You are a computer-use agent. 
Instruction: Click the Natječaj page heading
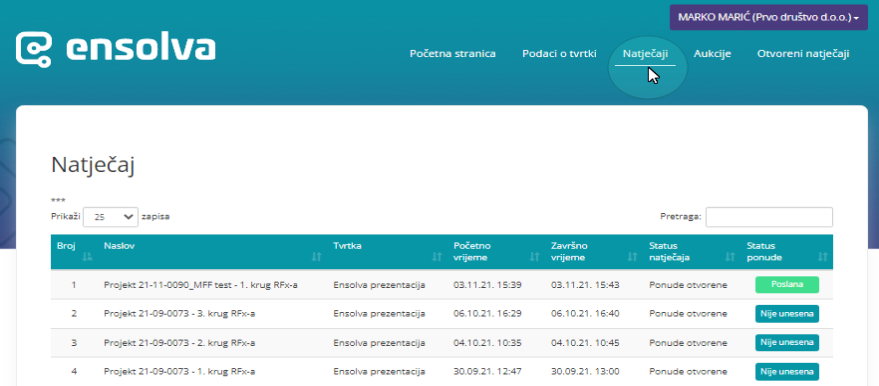[93, 166]
